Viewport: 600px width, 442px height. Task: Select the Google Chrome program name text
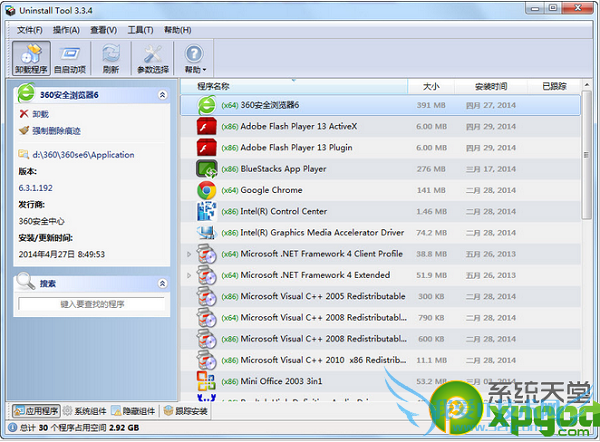point(271,190)
